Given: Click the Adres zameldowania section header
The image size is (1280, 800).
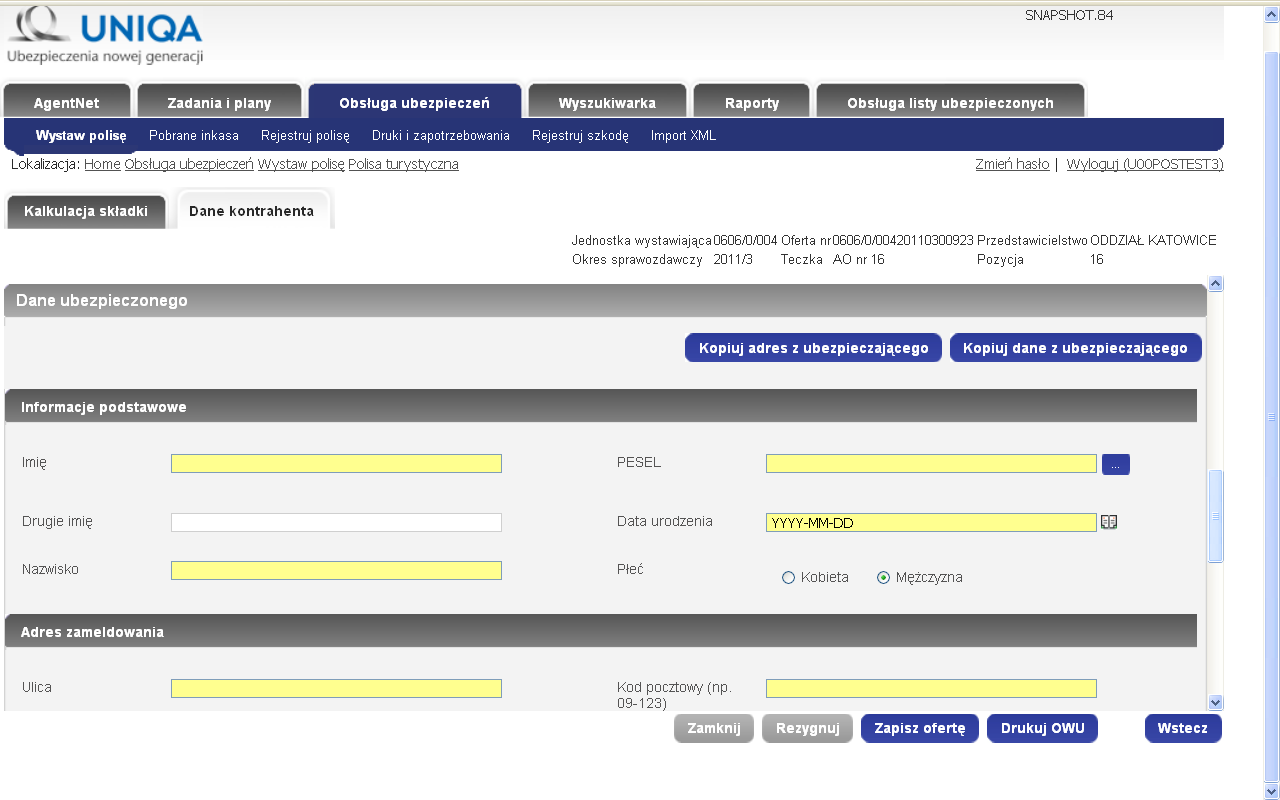Looking at the screenshot, I should point(601,631).
